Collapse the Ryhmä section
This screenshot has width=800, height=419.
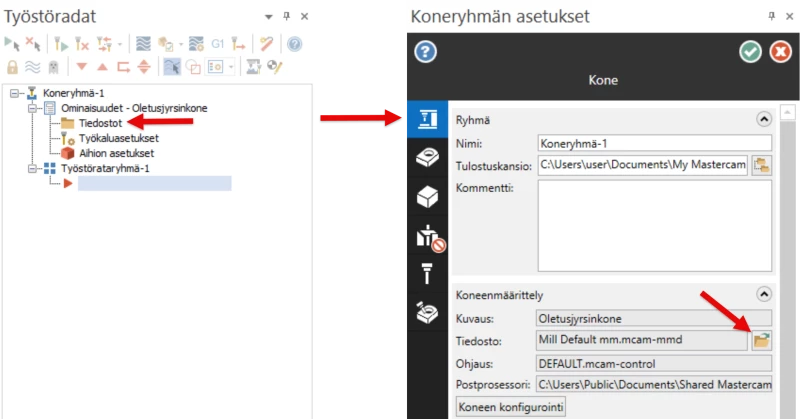(764, 119)
